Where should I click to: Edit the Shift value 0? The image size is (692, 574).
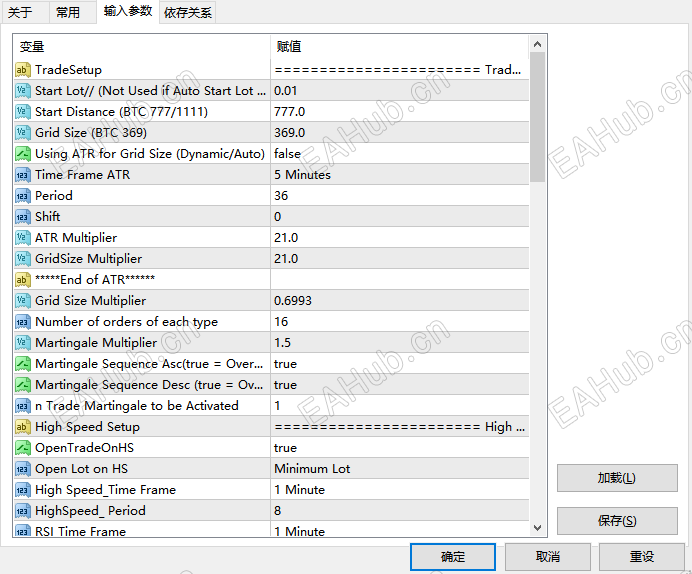coord(400,217)
